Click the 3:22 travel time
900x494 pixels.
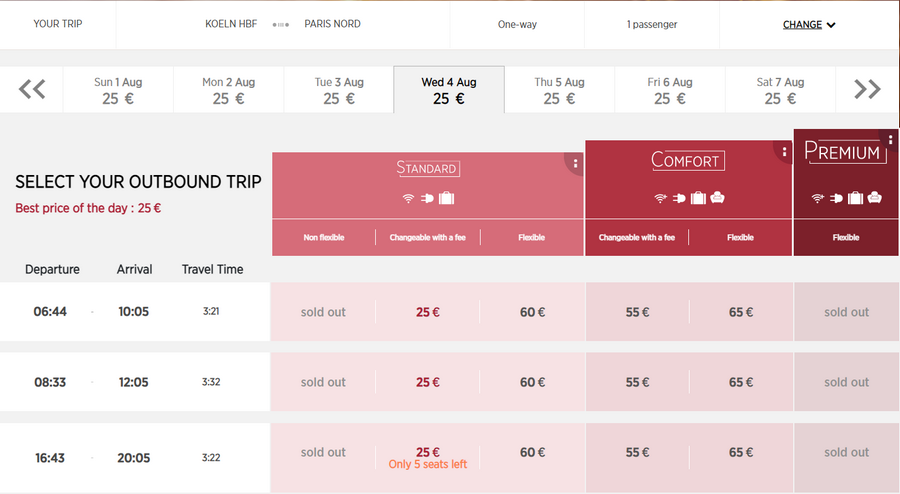[211, 457]
